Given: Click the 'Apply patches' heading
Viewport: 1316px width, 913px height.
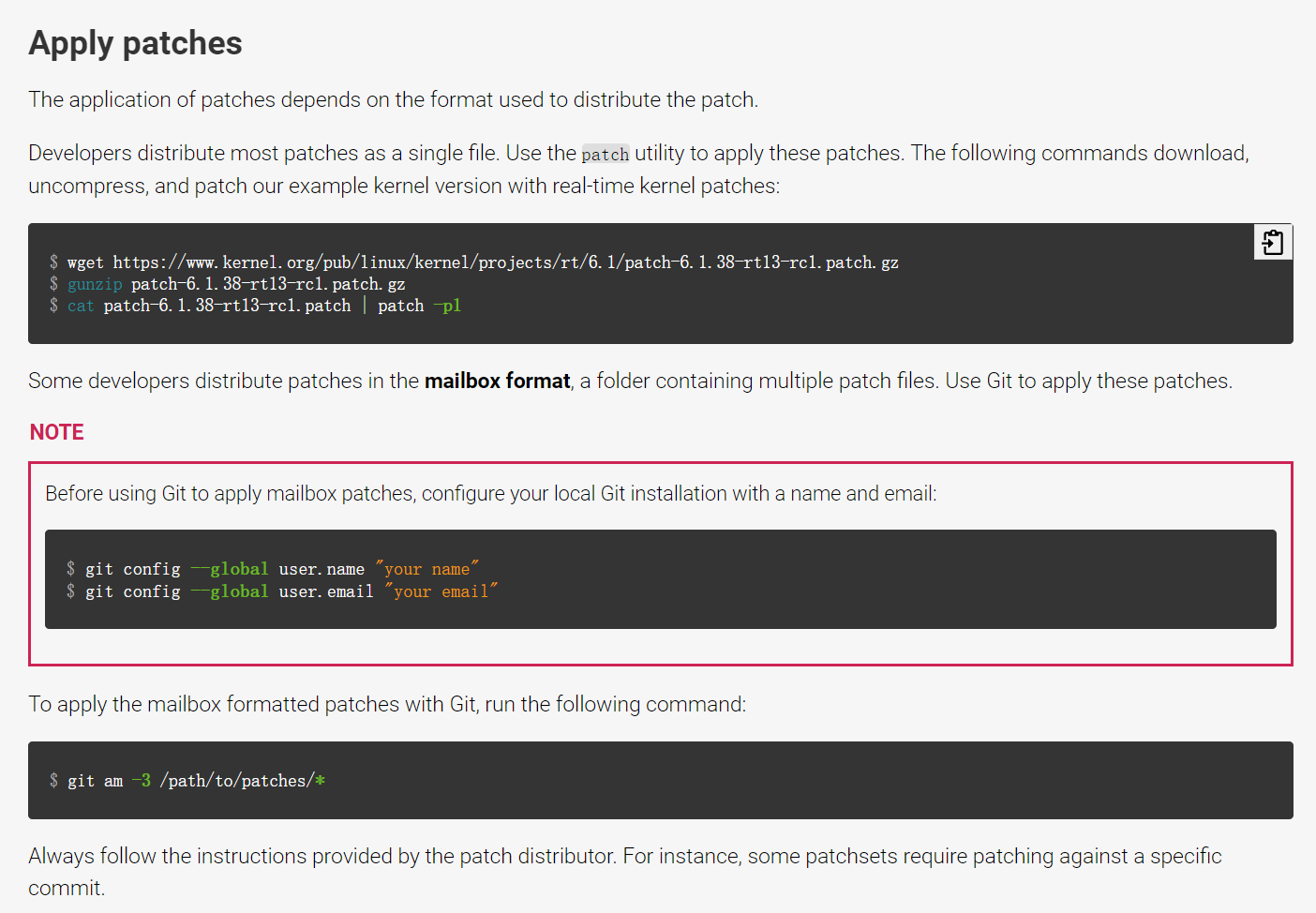Looking at the screenshot, I should tap(135, 43).
